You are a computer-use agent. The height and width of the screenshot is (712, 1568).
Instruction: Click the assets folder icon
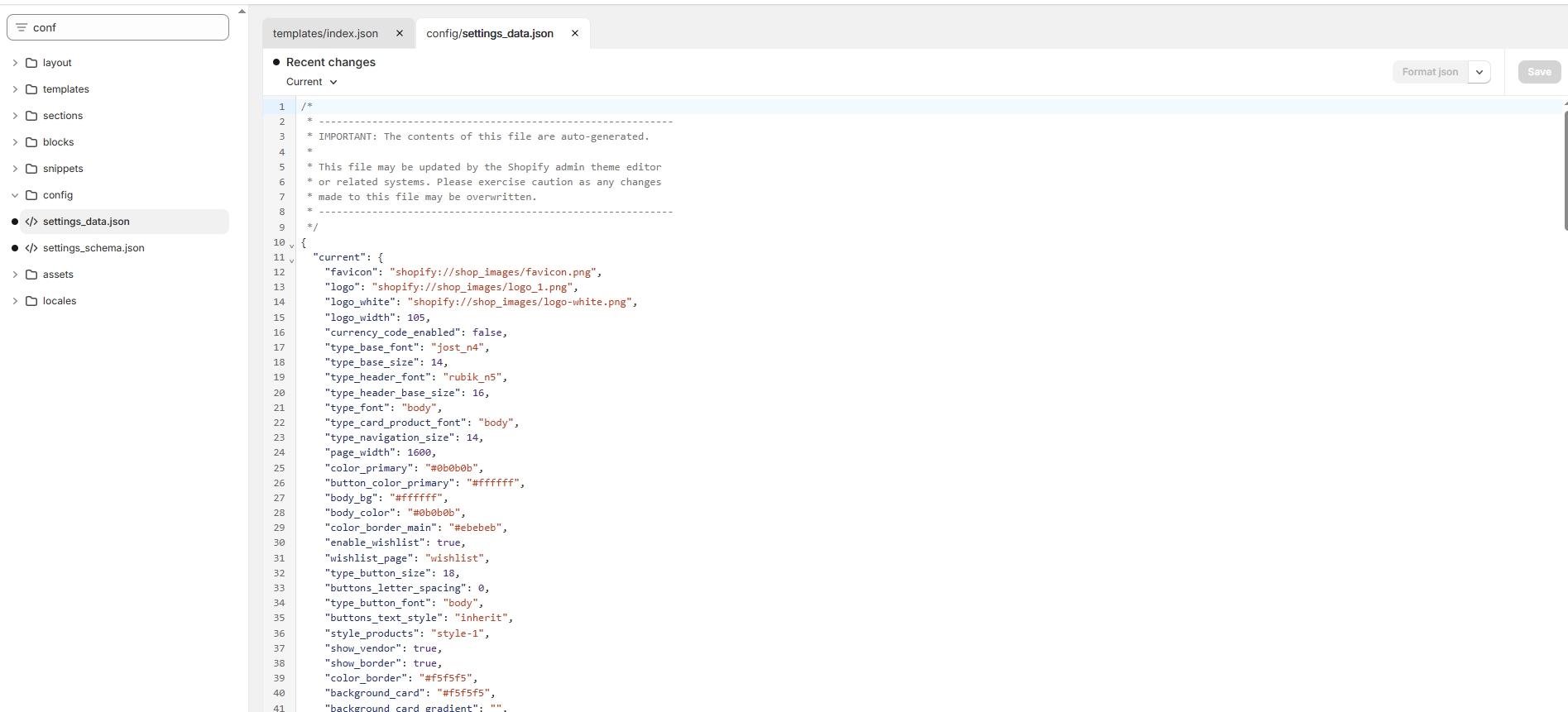31,275
